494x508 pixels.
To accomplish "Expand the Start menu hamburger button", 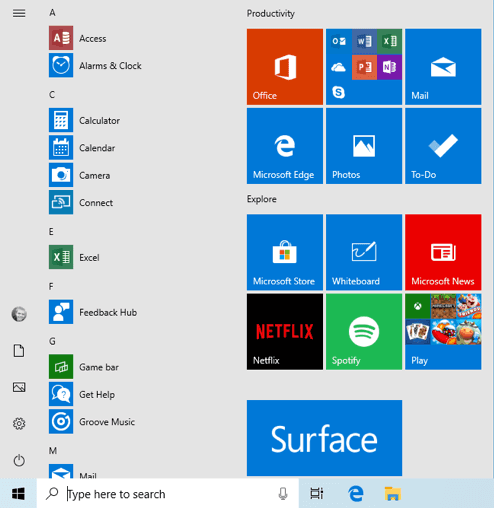I will (19, 13).
